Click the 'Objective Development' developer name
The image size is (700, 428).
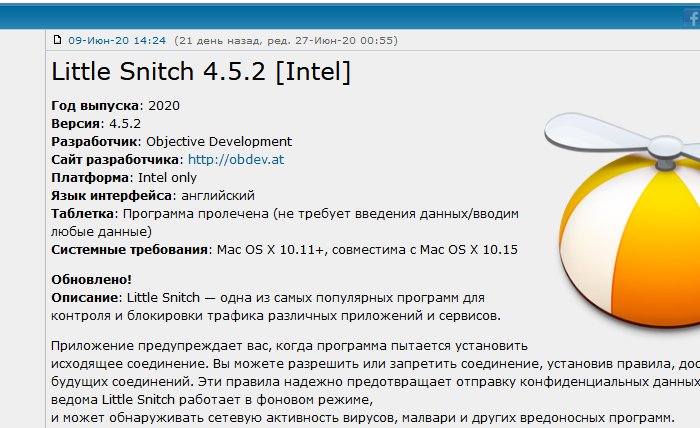click(x=219, y=141)
